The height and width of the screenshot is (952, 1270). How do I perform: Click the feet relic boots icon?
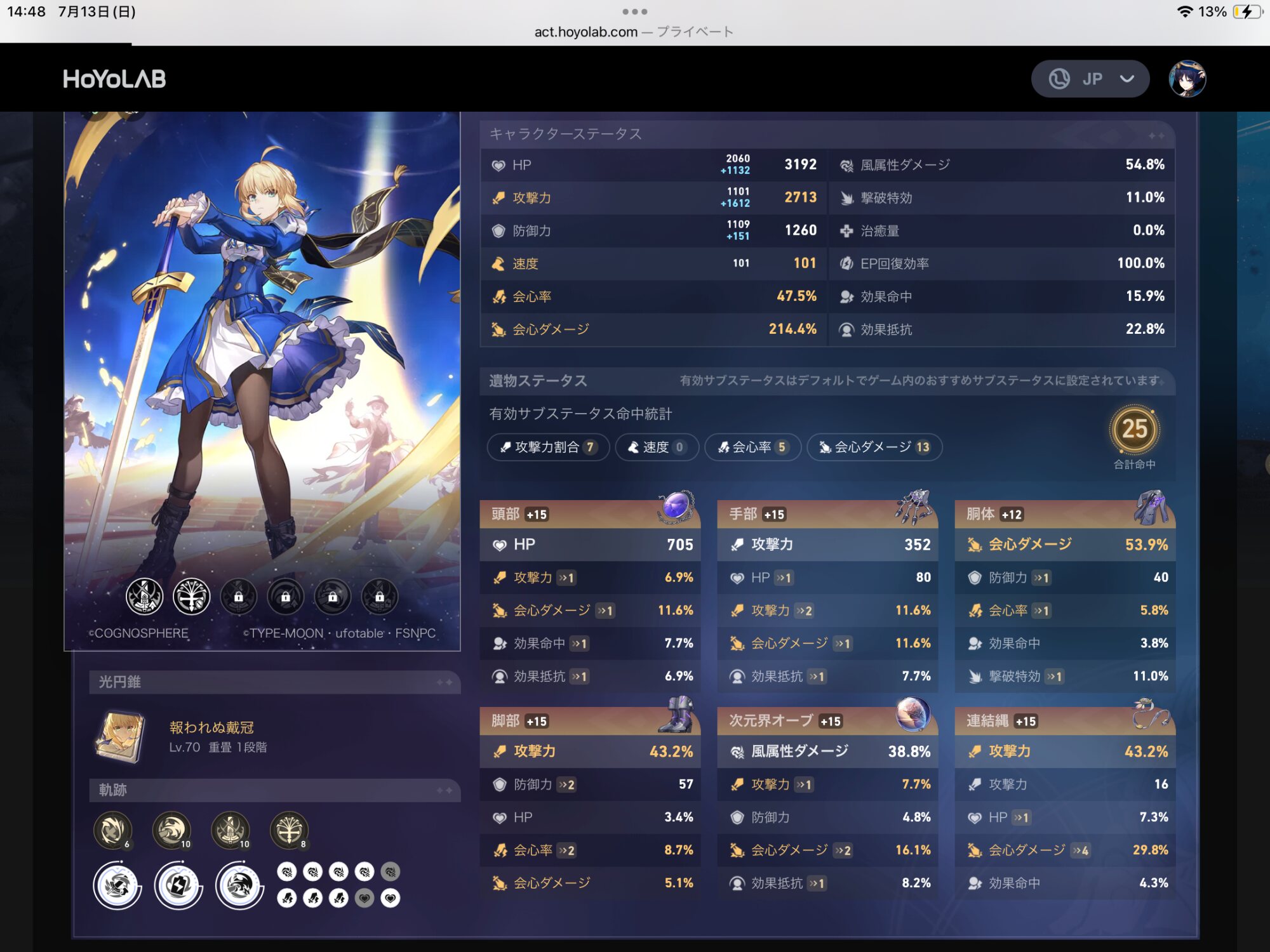click(677, 714)
